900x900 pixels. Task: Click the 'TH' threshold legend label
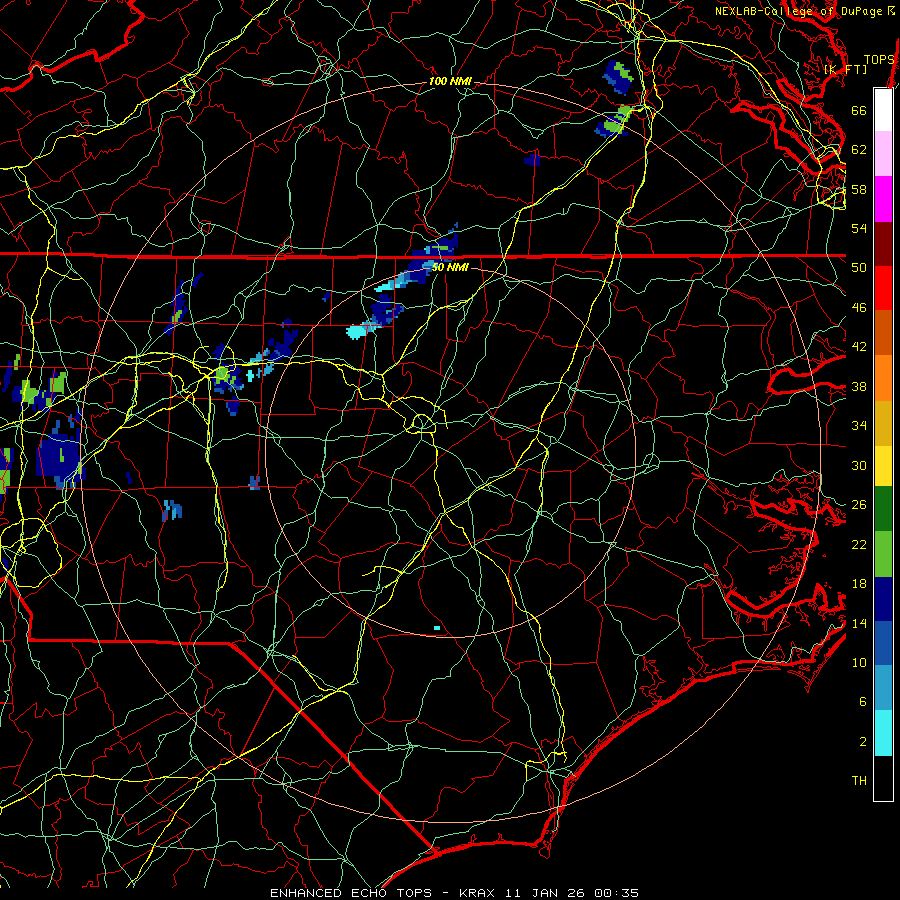(x=859, y=781)
